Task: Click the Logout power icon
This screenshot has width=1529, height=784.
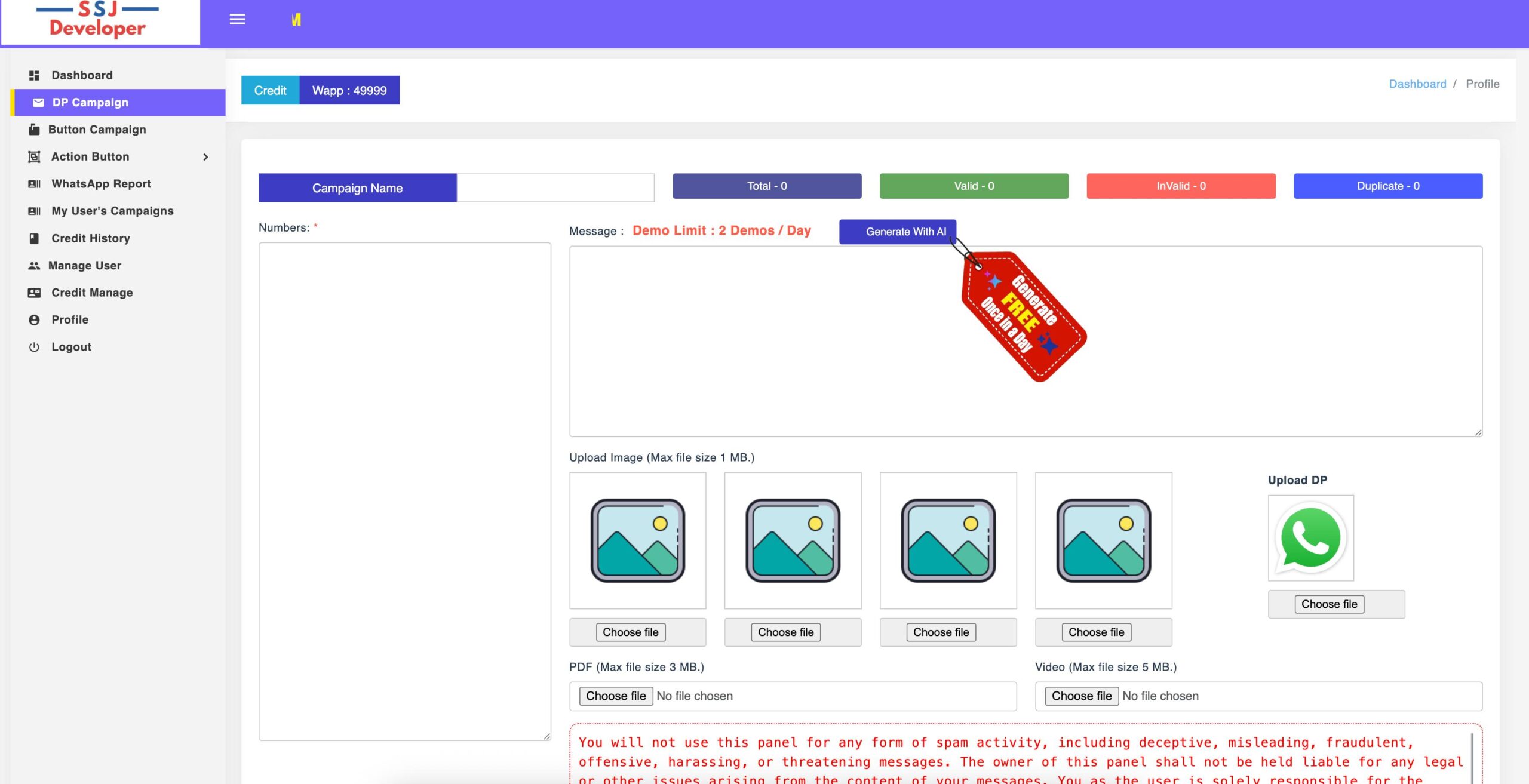Action: 34,346
